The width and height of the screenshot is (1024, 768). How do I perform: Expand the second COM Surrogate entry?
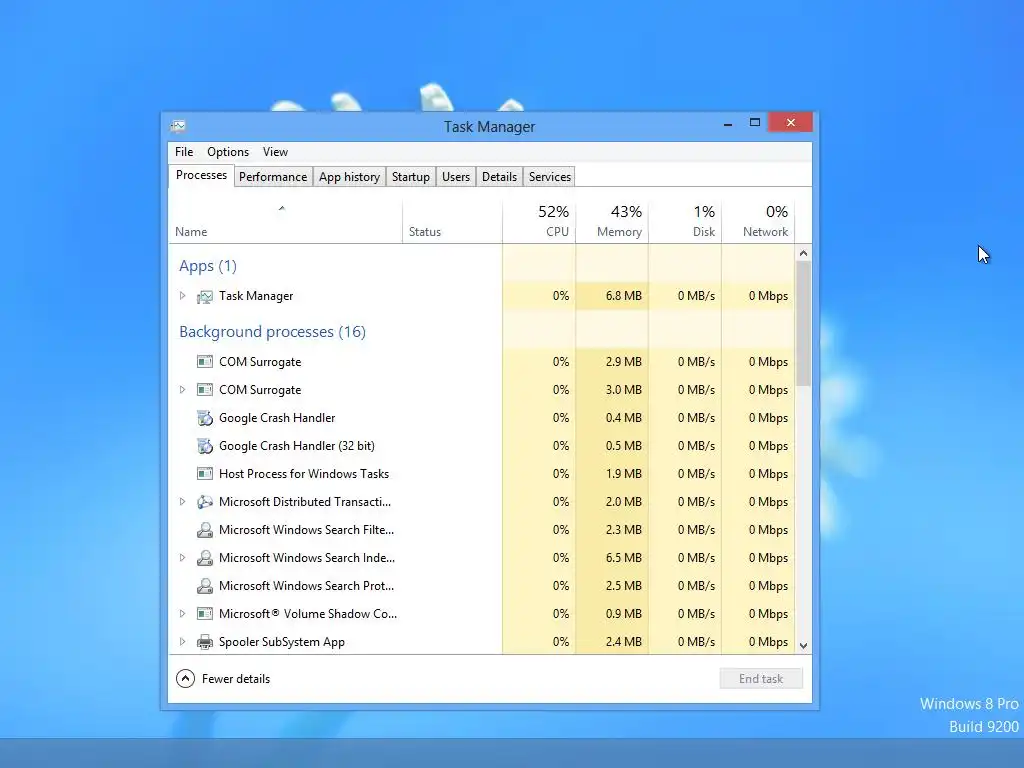[182, 390]
